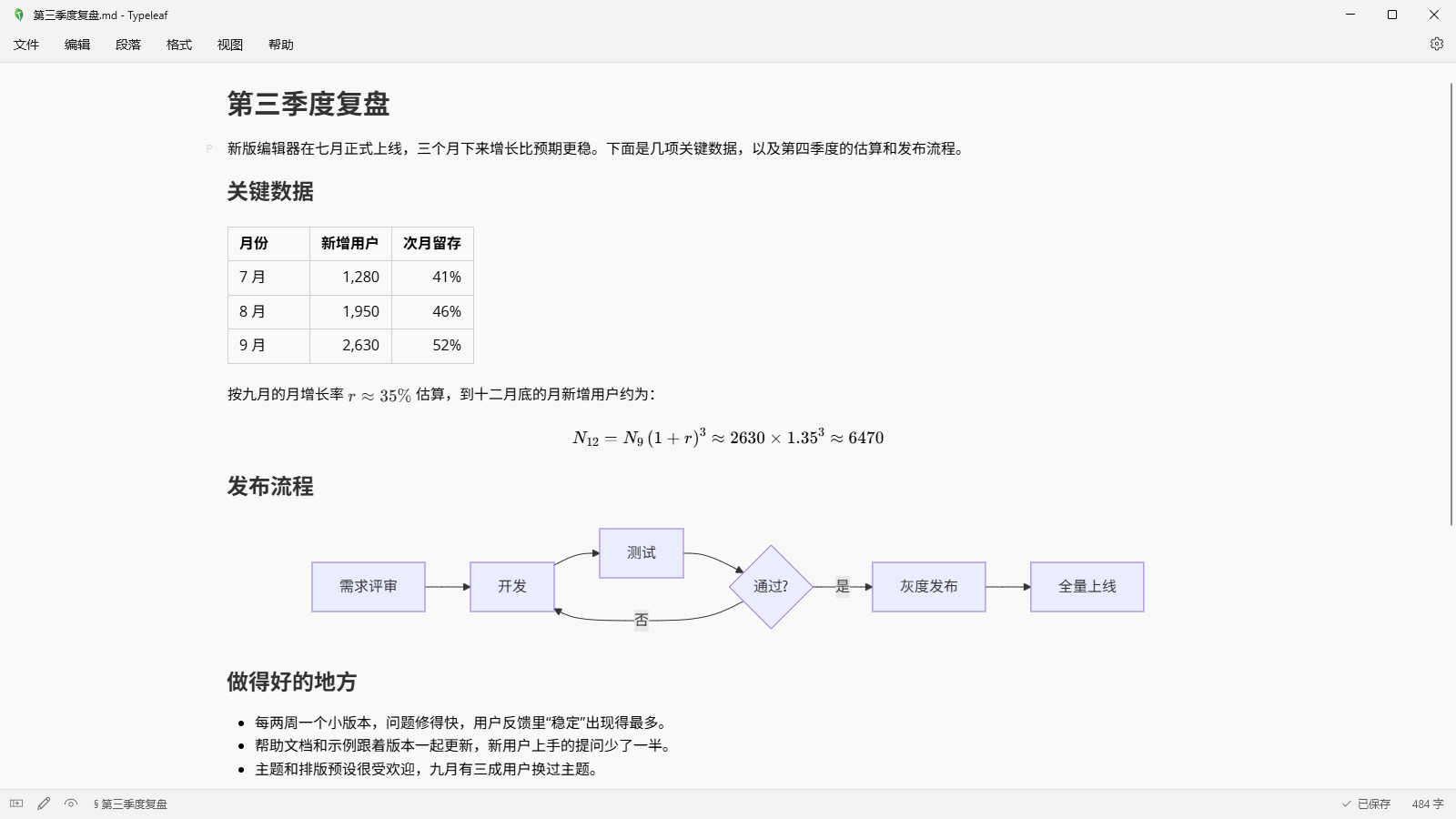Click the bullet line starting 帮助文档和示例
Viewport: 1456px width, 819px height.
464,745
